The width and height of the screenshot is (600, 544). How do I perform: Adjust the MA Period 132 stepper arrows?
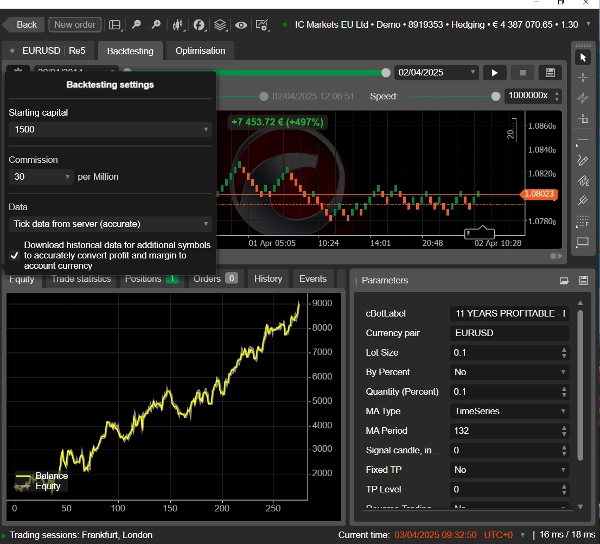coord(564,431)
